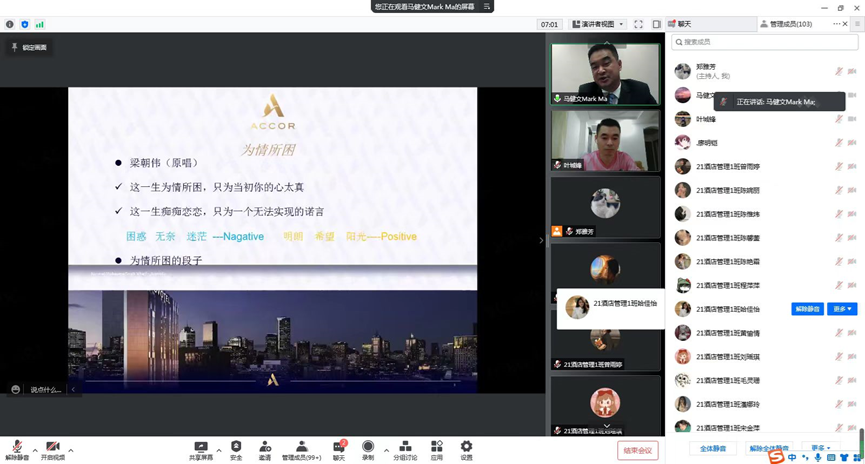The height and width of the screenshot is (464, 865).
Task: Open the 更多 dropdown at member panel bottom
Action: 820,448
